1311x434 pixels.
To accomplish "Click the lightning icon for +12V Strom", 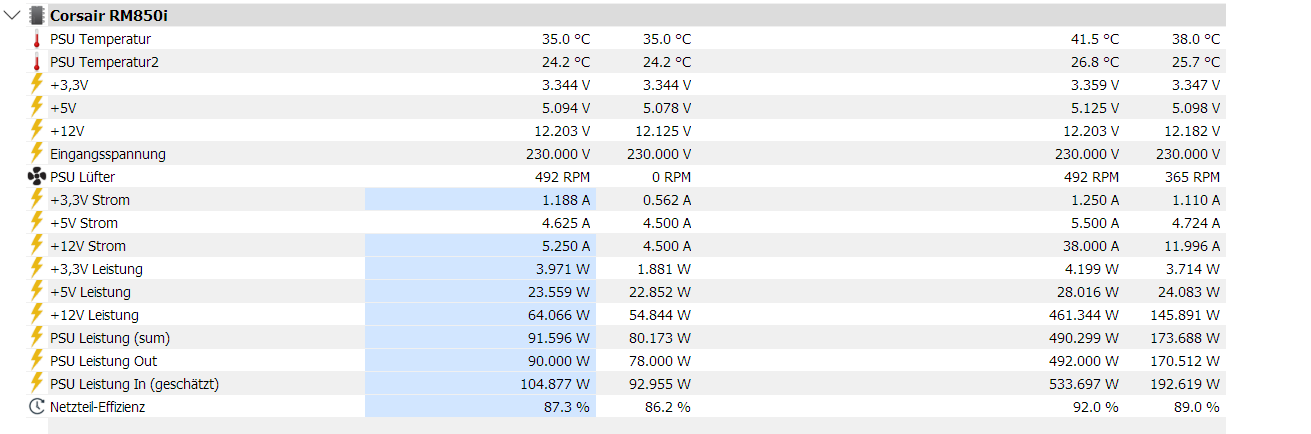I will (x=37, y=246).
